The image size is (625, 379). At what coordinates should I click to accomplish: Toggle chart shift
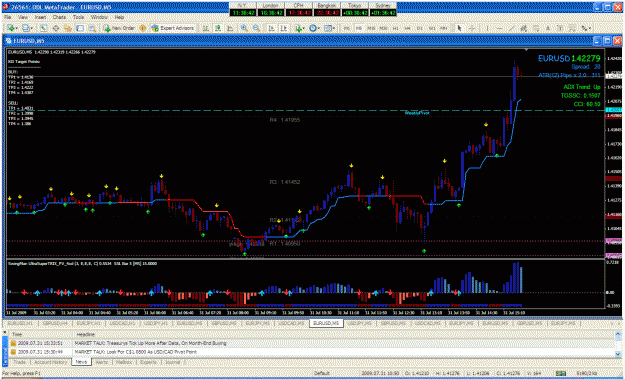click(283, 28)
